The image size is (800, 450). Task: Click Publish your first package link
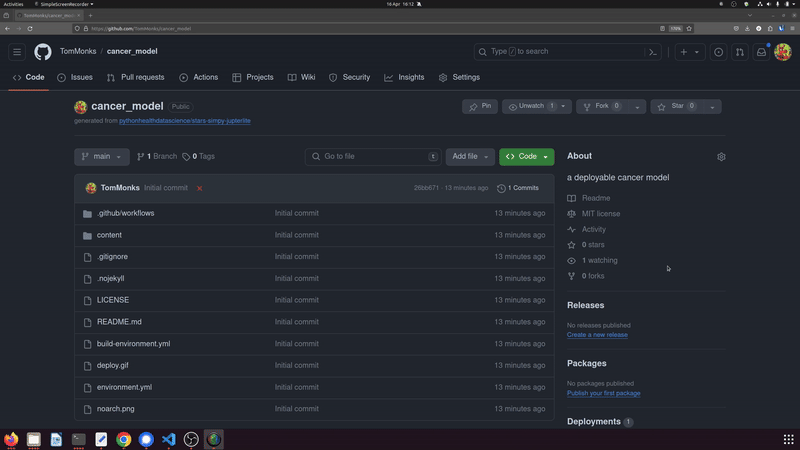[x=604, y=393]
